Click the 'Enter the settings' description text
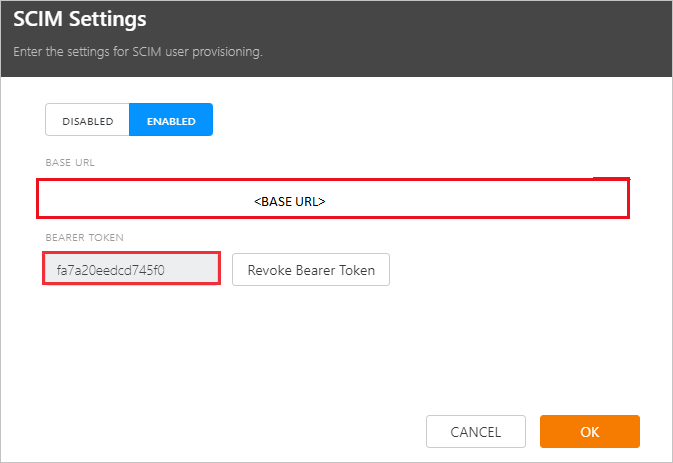Screen dimensions: 673x463 pos(137,52)
